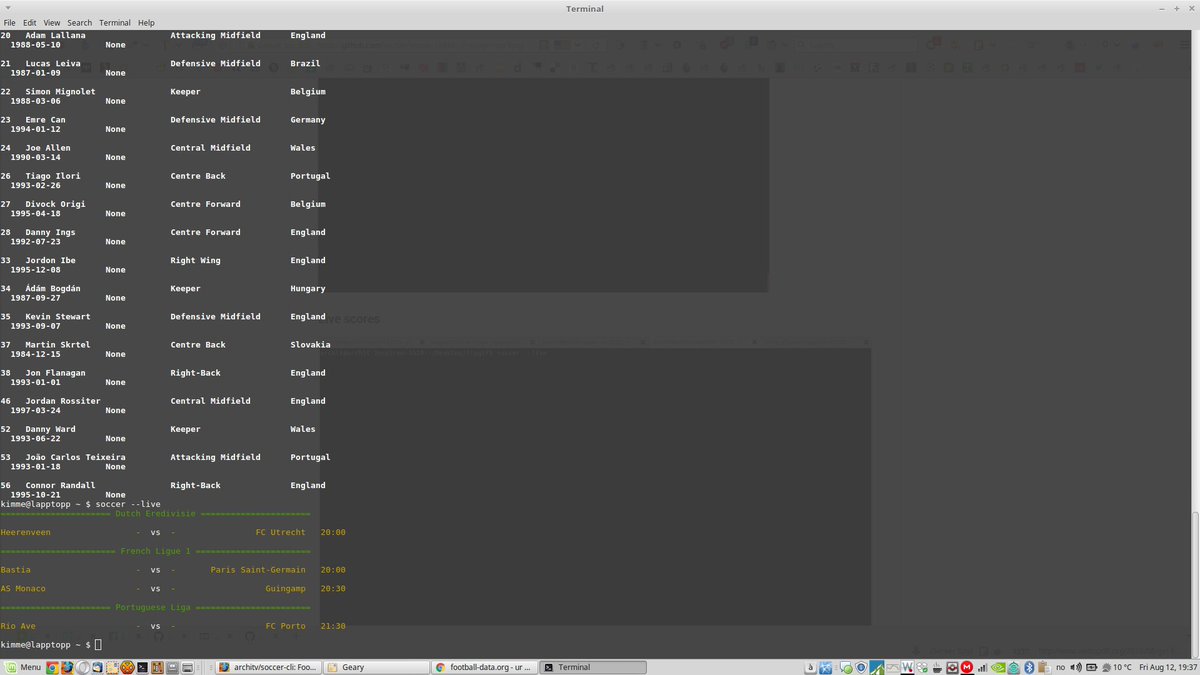Image resolution: width=1200 pixels, height=675 pixels.
Task: Click the coffee cup tray icon
Action: coord(937,667)
